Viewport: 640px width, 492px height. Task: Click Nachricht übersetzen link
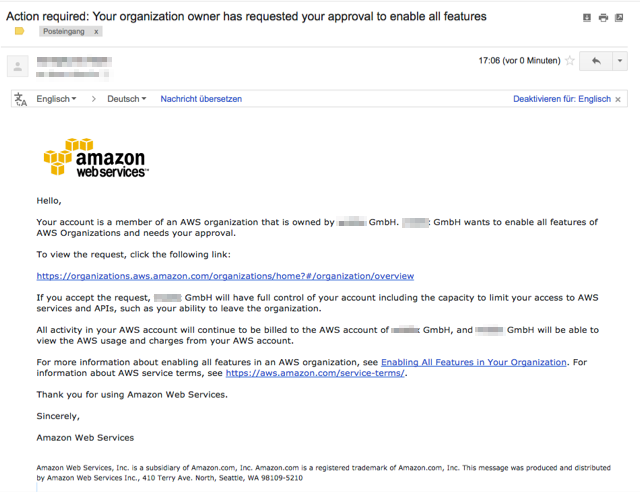201,99
